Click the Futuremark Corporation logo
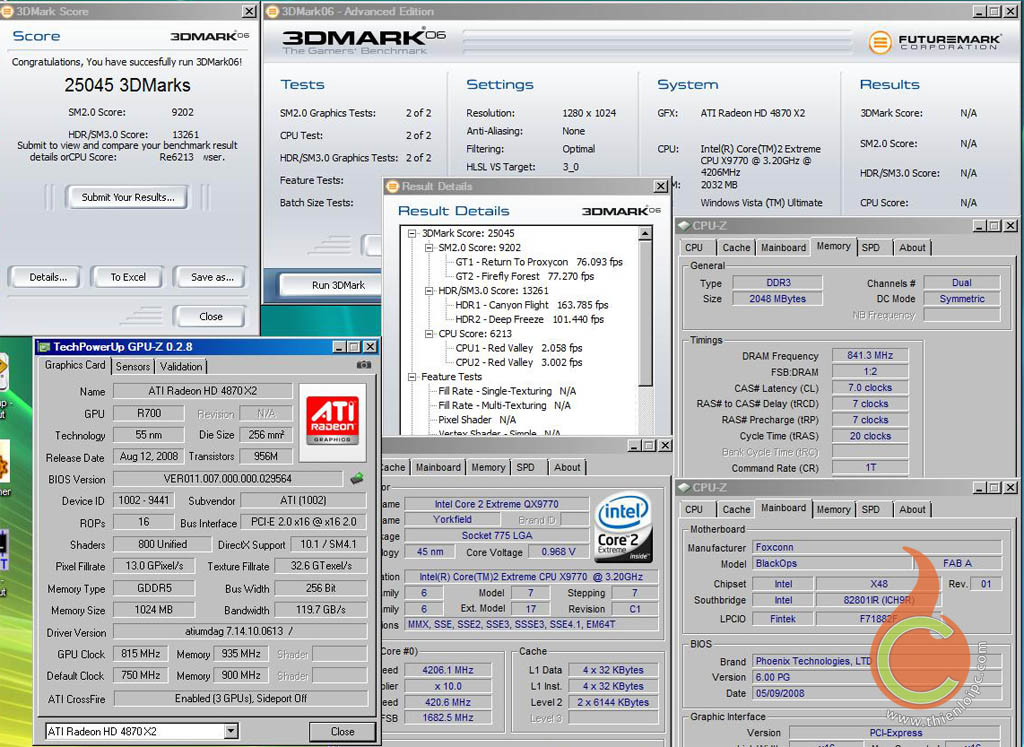 click(x=935, y=42)
